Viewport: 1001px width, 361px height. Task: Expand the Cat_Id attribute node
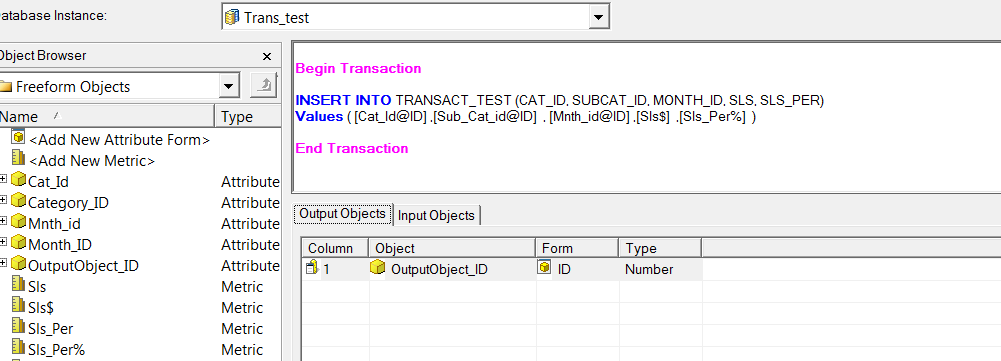(3, 180)
